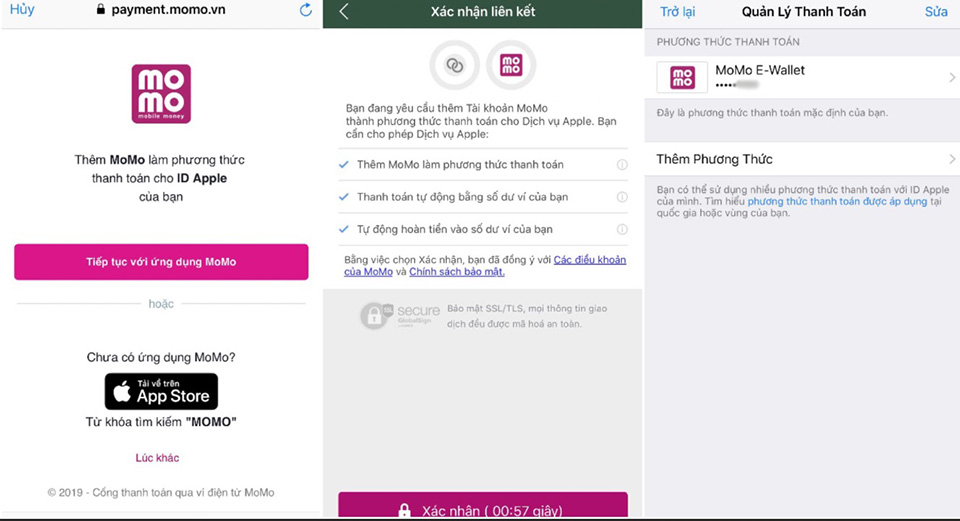Tap the chain link circle icon
Image resolution: width=960 pixels, height=521 pixels.
(x=454, y=65)
